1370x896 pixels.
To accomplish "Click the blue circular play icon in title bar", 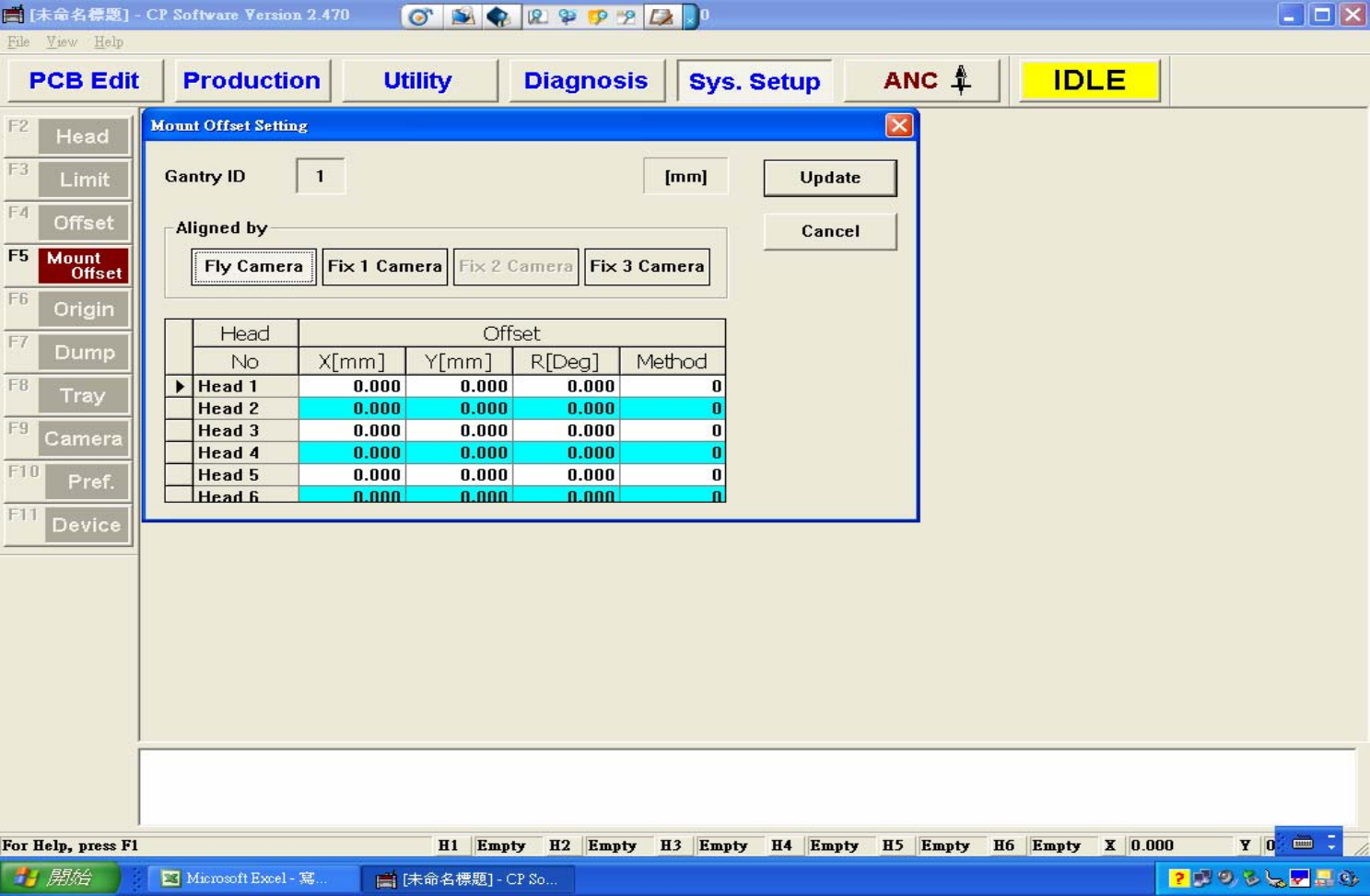I will coord(420,16).
